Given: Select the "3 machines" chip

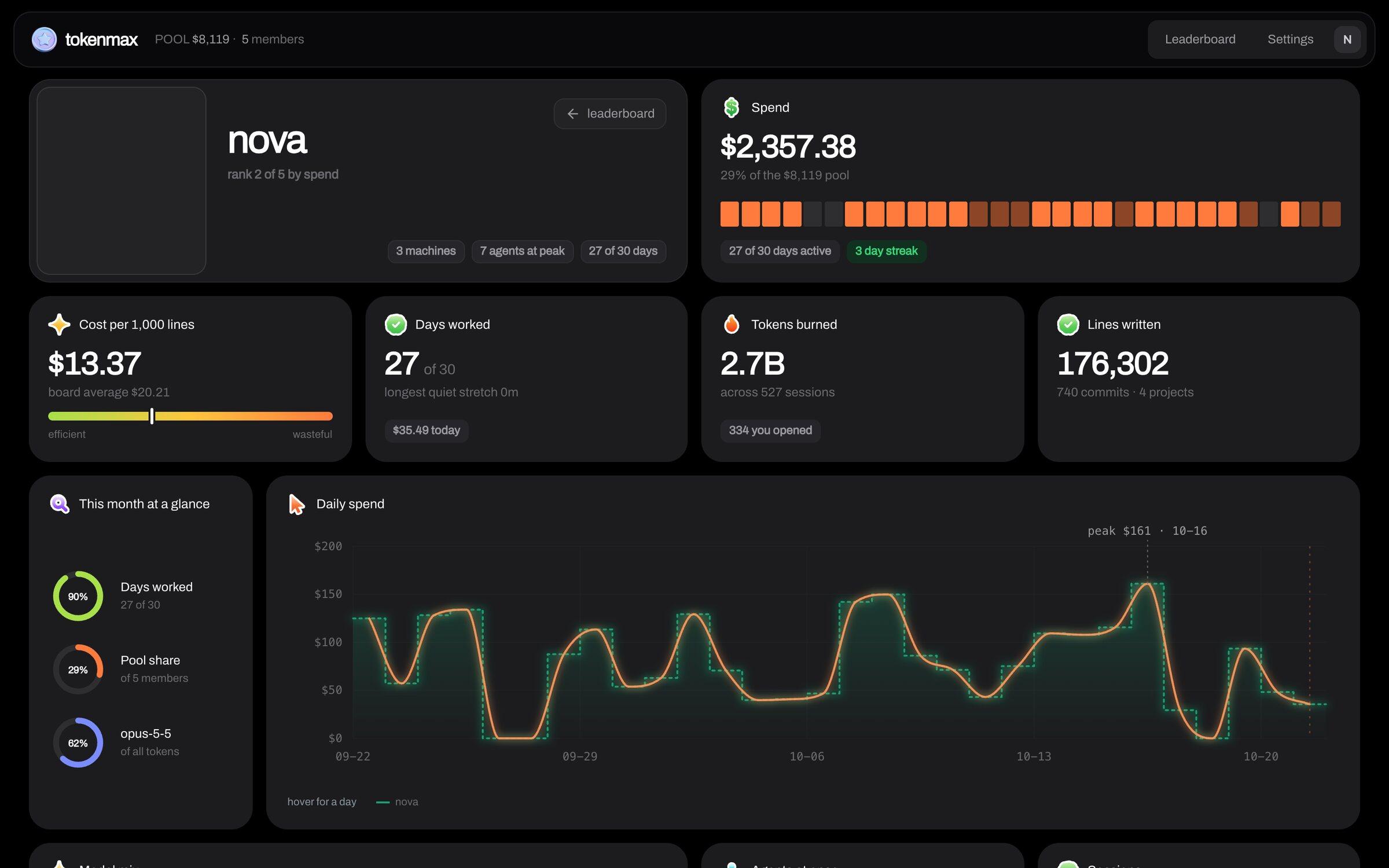Looking at the screenshot, I should (x=426, y=251).
